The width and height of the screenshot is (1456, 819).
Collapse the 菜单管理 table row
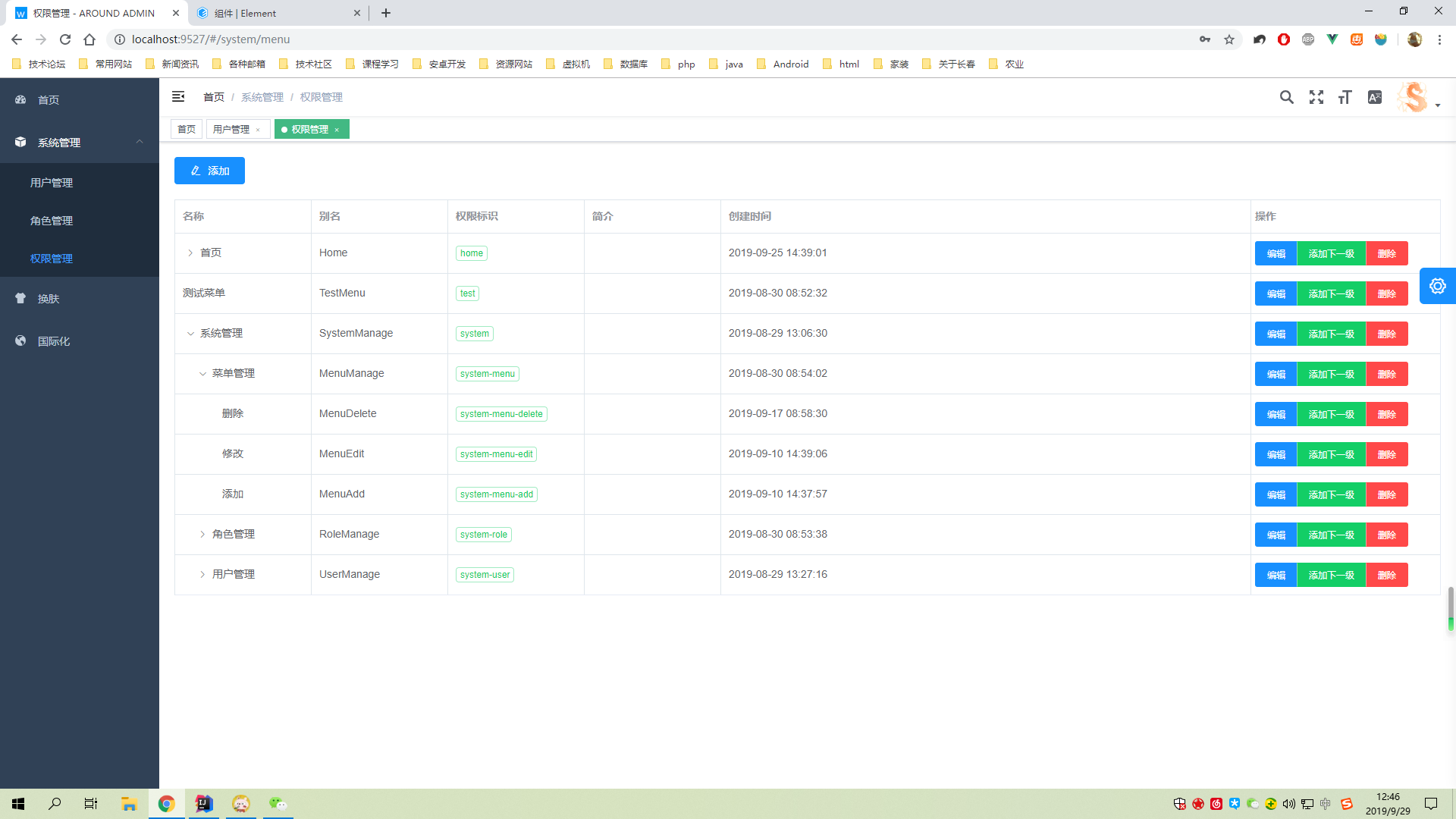tap(202, 373)
